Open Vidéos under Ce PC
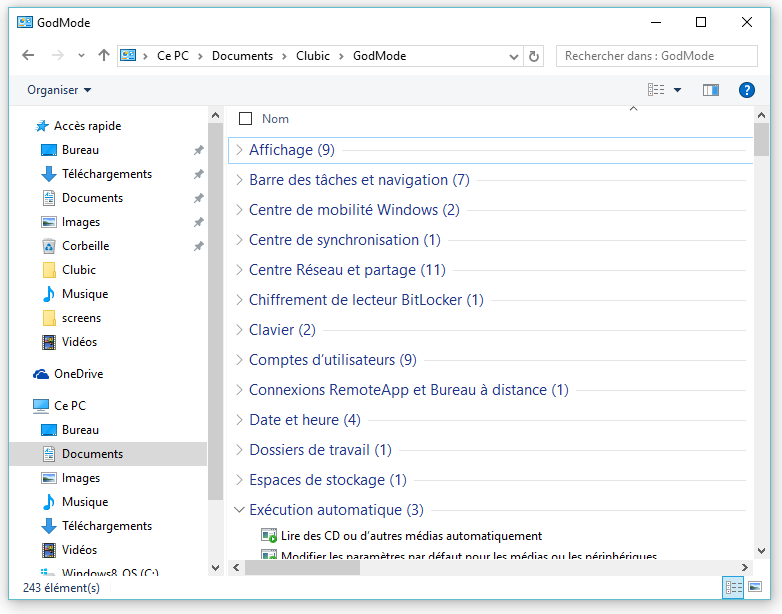The width and height of the screenshot is (782, 614). [x=79, y=550]
